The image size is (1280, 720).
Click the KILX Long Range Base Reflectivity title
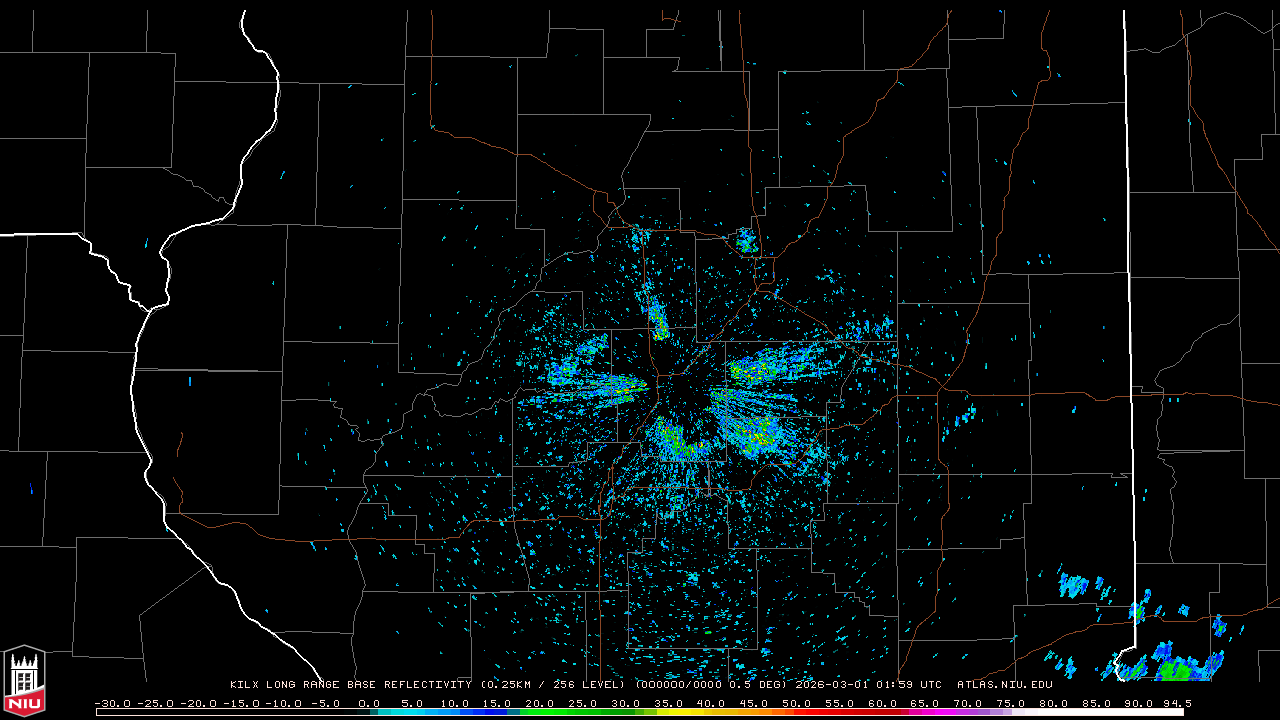(x=350, y=685)
